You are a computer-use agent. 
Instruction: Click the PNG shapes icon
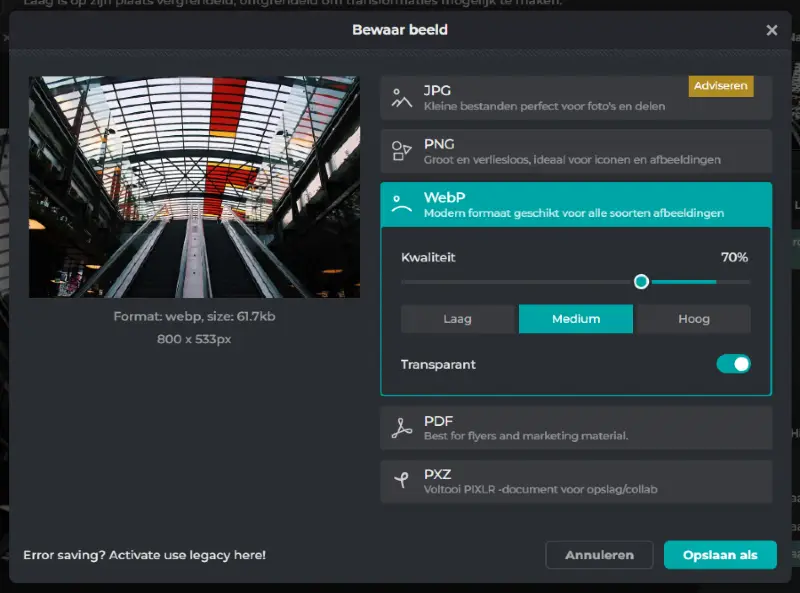[x=402, y=151]
